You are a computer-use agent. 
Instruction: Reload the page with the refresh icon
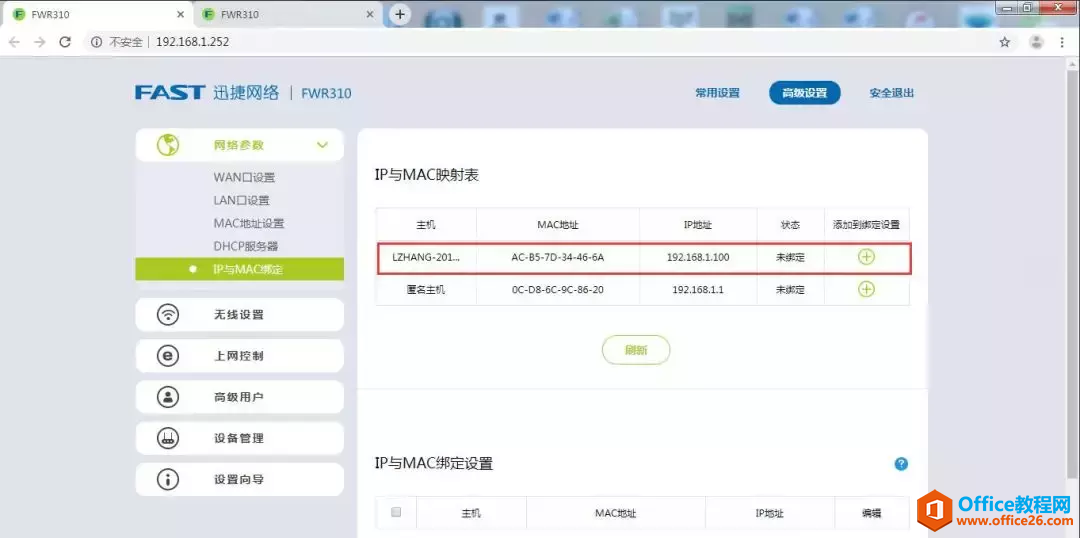[x=65, y=42]
